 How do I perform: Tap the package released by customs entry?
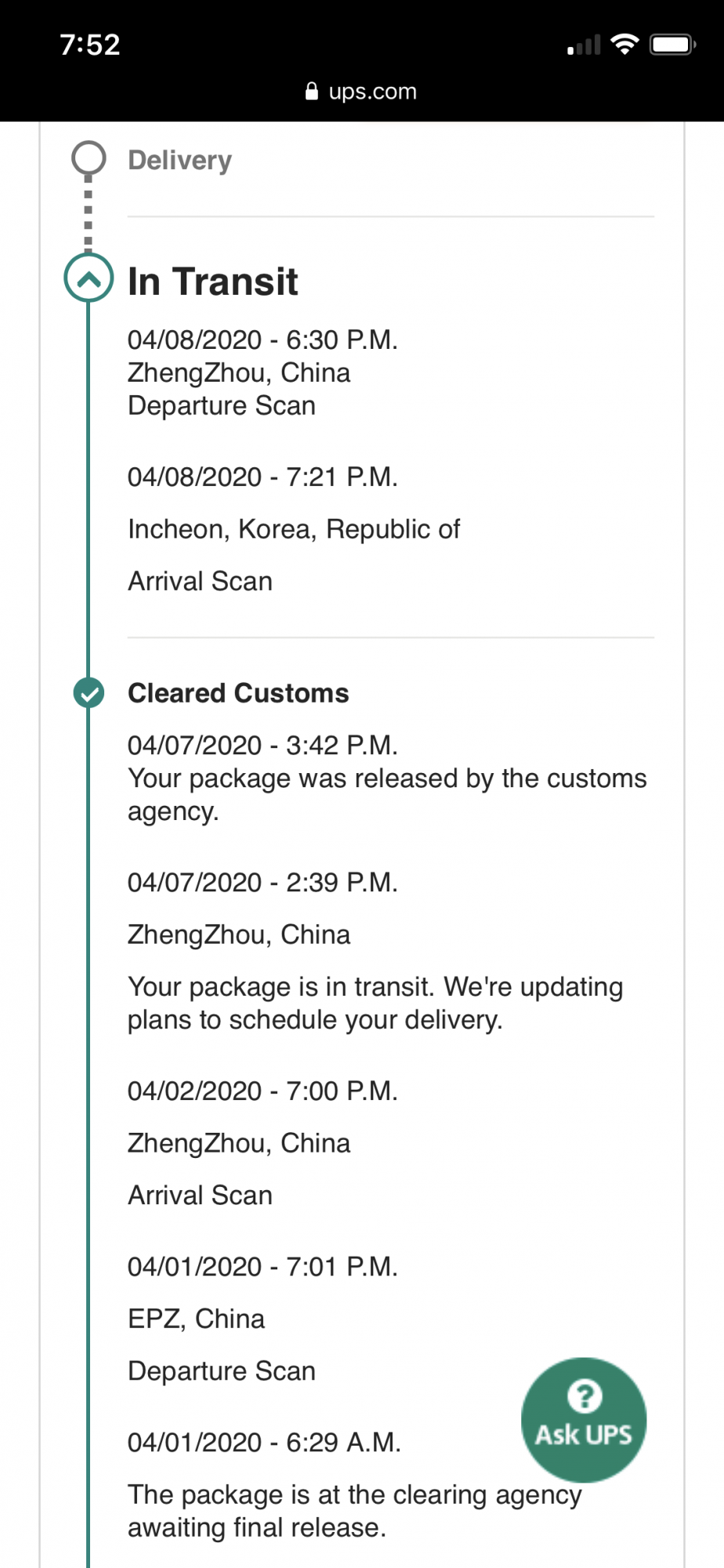[387, 778]
